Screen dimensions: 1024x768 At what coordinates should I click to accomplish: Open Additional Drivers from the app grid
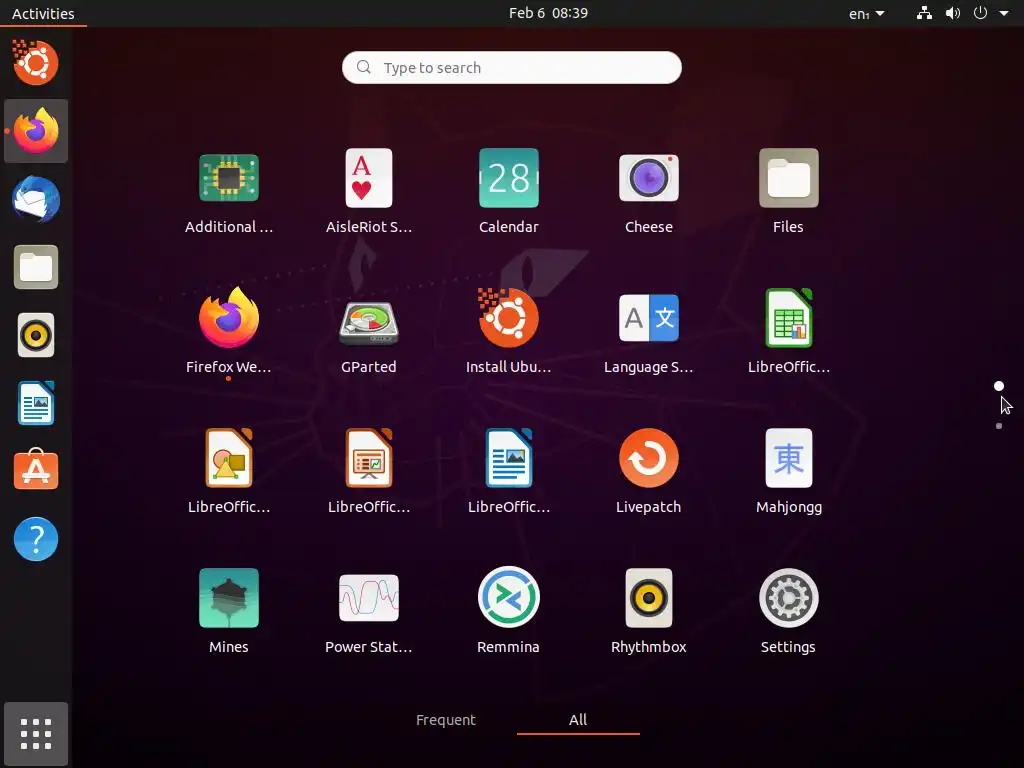(229, 178)
